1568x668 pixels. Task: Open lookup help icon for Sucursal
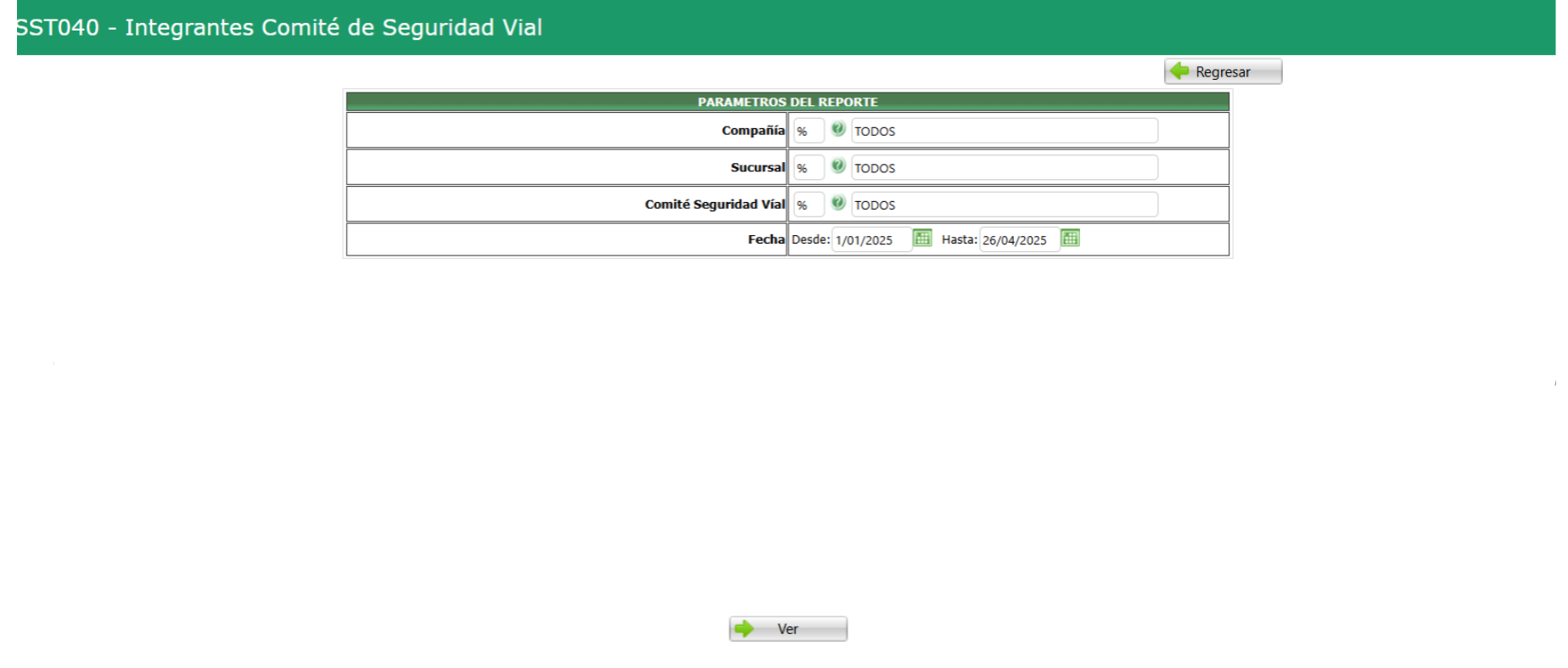coord(838,166)
